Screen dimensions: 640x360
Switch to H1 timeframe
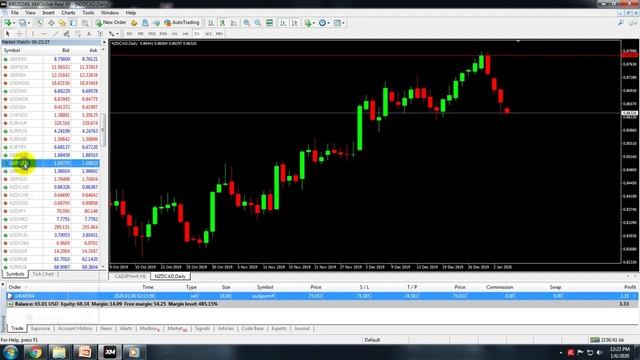coord(174,33)
